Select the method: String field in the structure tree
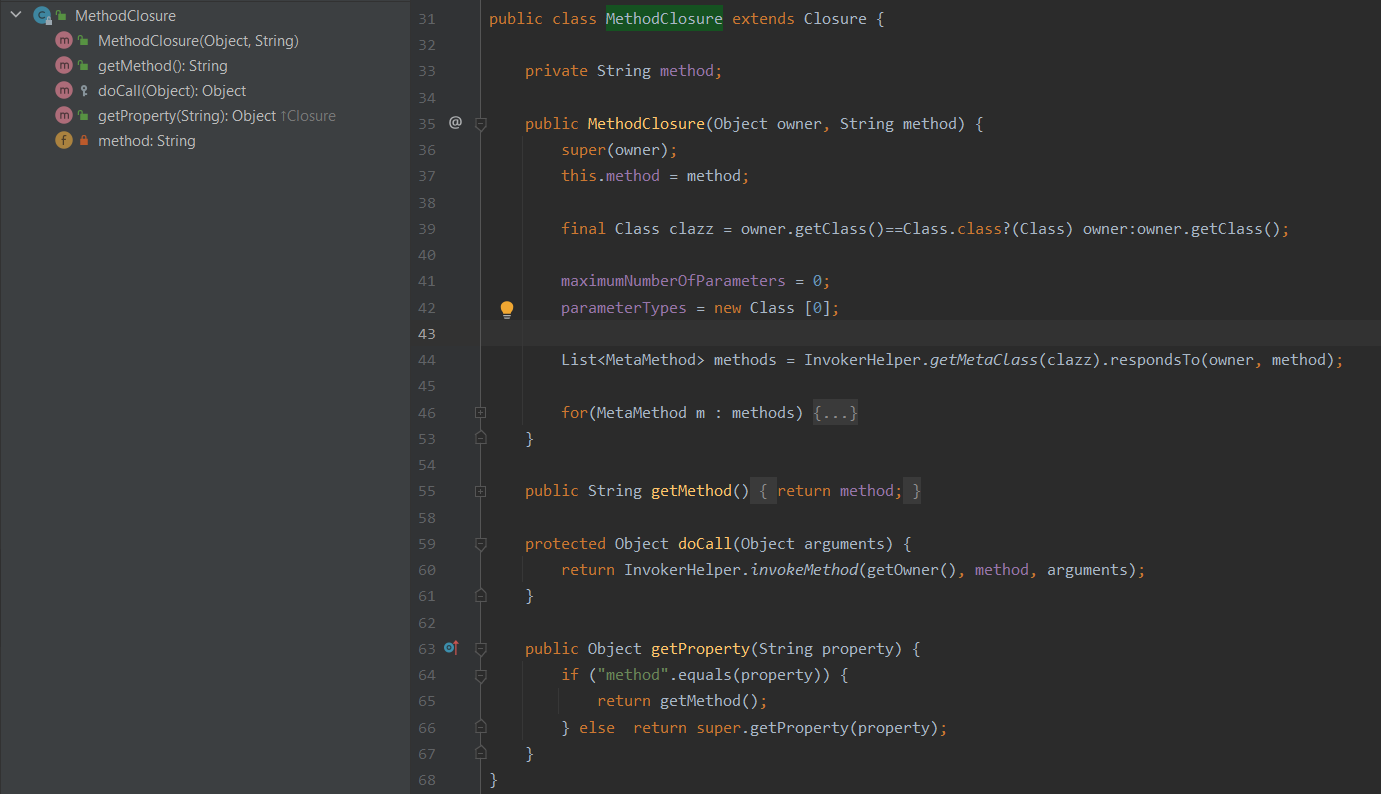 147,141
